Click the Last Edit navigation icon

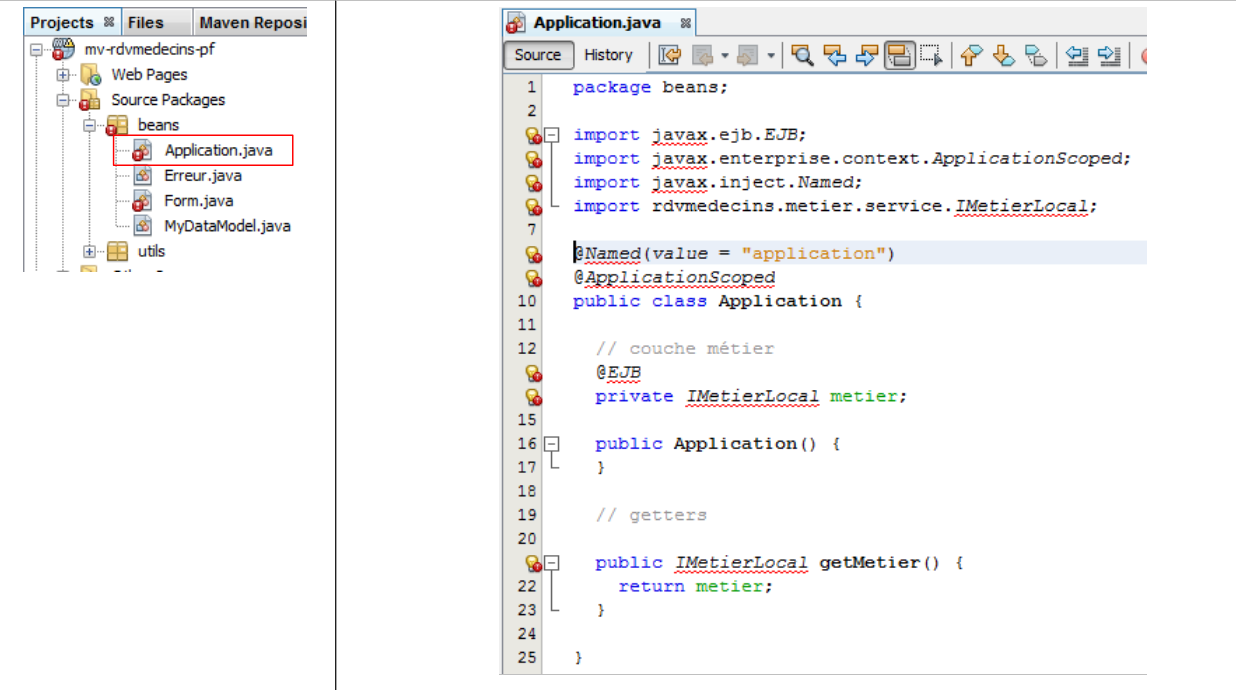click(x=669, y=56)
